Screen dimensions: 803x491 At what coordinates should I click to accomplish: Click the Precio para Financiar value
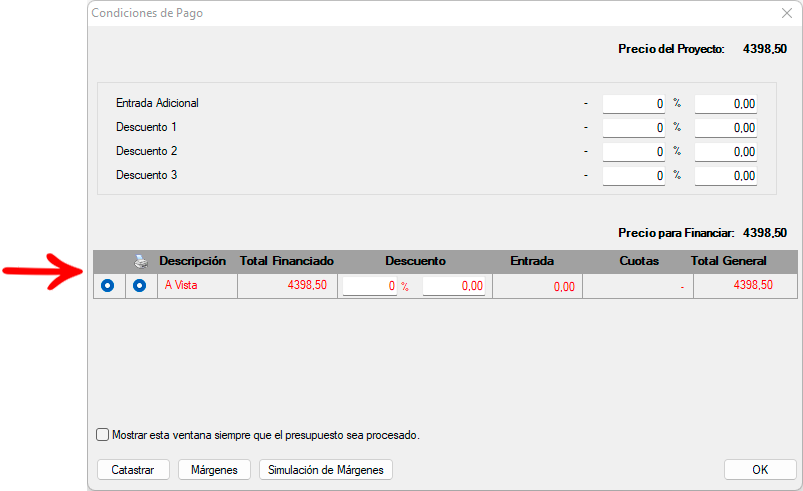(x=765, y=233)
